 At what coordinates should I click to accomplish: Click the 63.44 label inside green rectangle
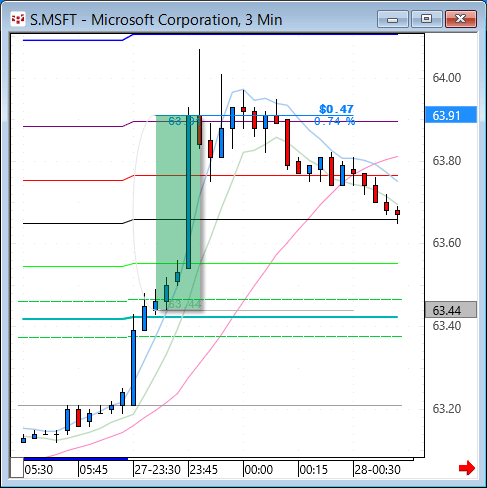pos(184,304)
